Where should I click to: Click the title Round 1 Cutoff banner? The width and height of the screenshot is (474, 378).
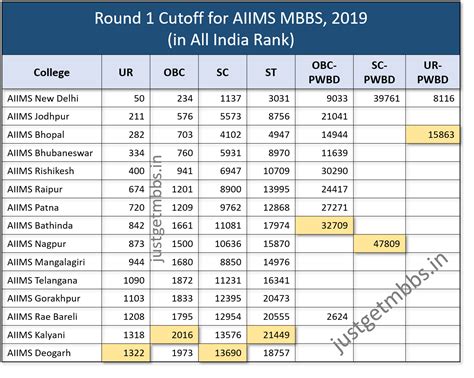231,28
